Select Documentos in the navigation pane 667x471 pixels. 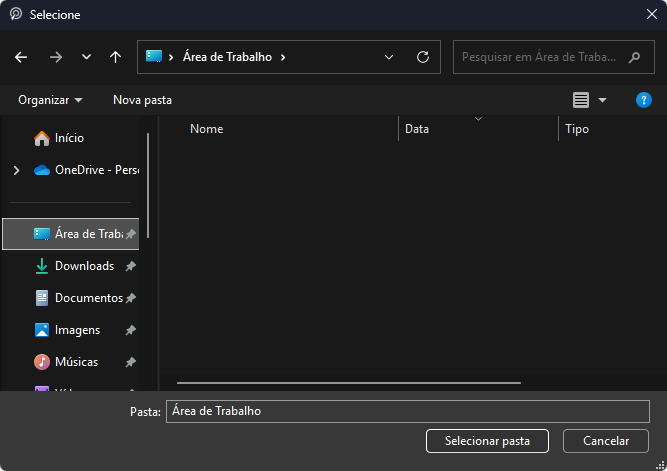[x=88, y=298]
